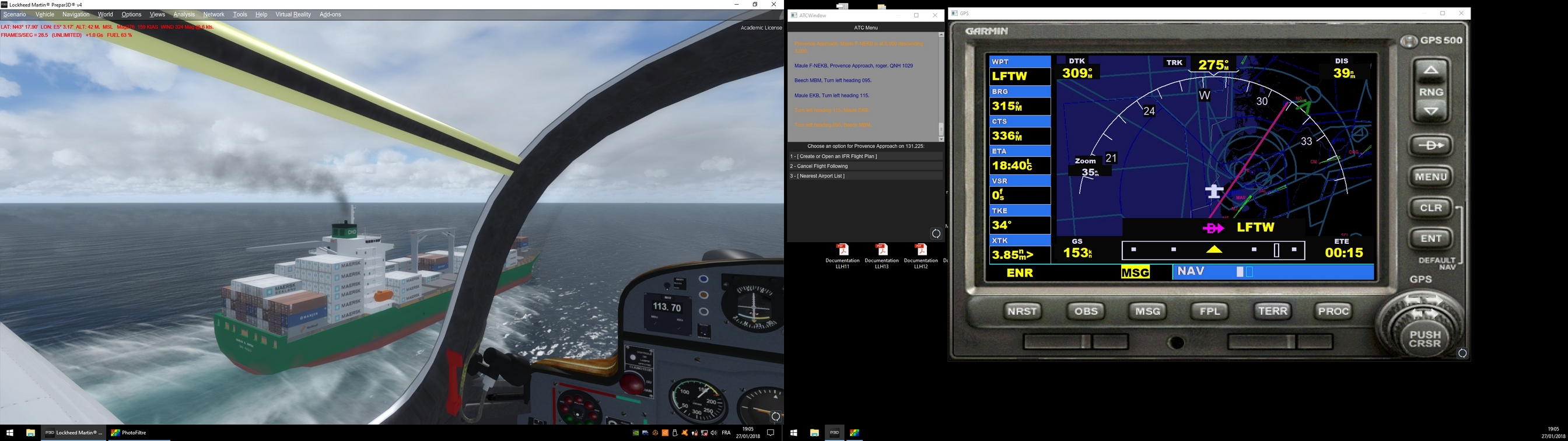This screenshot has height=441, width=1568.
Task: Click the ATC message scrollbar thumb
Action: pos(941,129)
